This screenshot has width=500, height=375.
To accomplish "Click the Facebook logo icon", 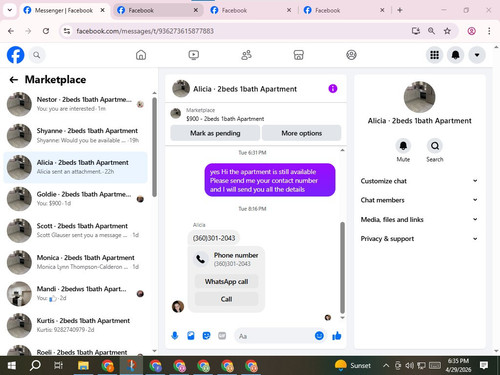I will [15, 55].
